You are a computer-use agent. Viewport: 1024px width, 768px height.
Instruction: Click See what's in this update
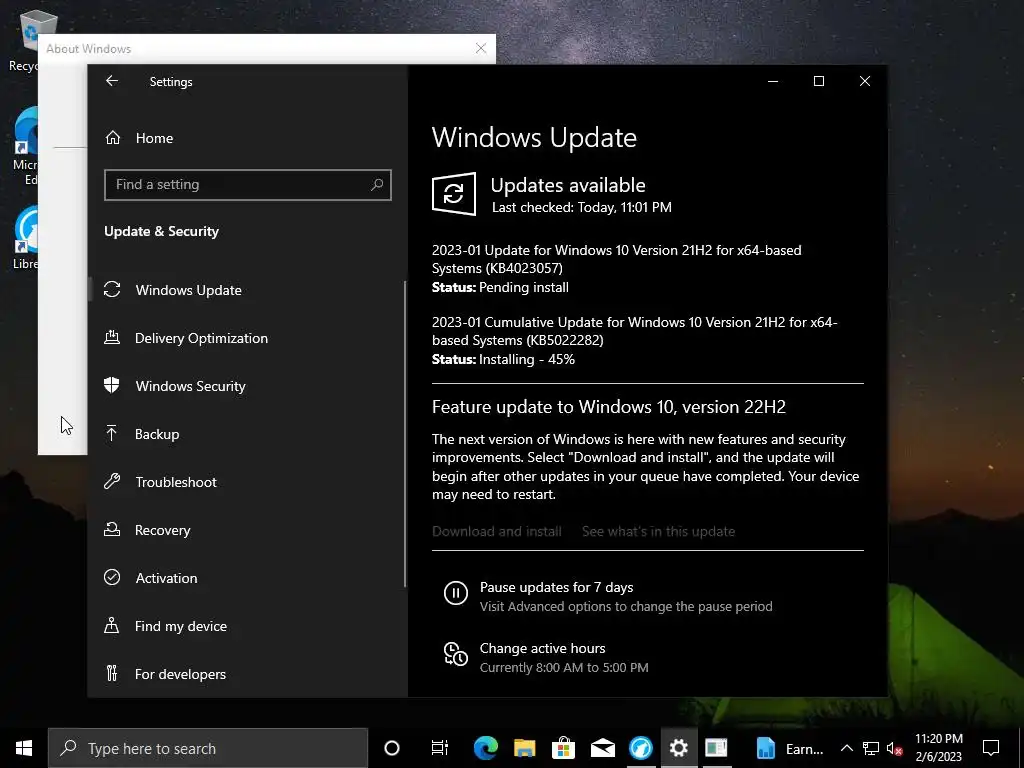coord(658,532)
